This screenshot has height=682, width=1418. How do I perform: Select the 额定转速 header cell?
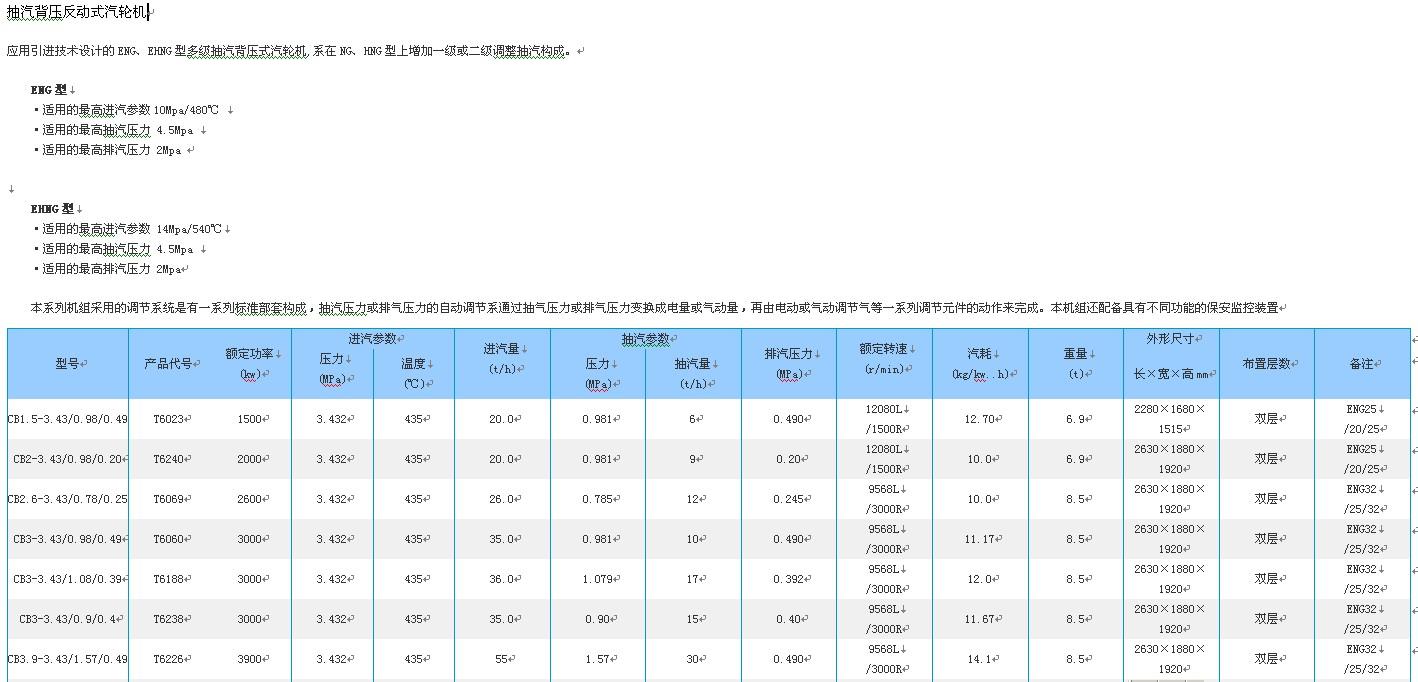884,358
